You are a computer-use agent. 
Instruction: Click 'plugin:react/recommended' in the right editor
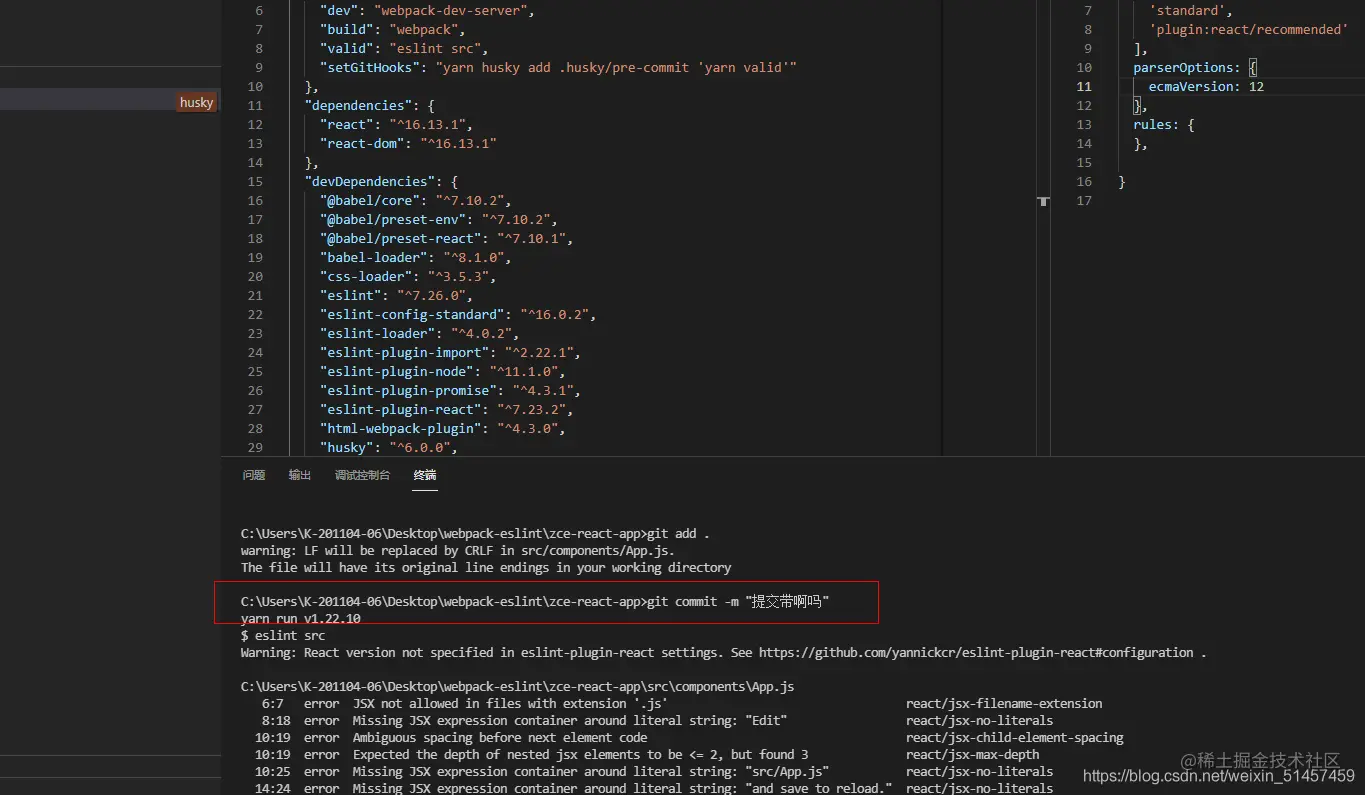[1249, 30]
